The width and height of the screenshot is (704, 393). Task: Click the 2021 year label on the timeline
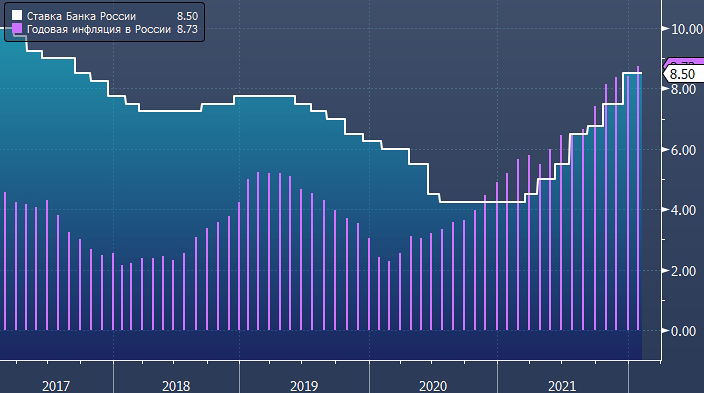(x=562, y=386)
